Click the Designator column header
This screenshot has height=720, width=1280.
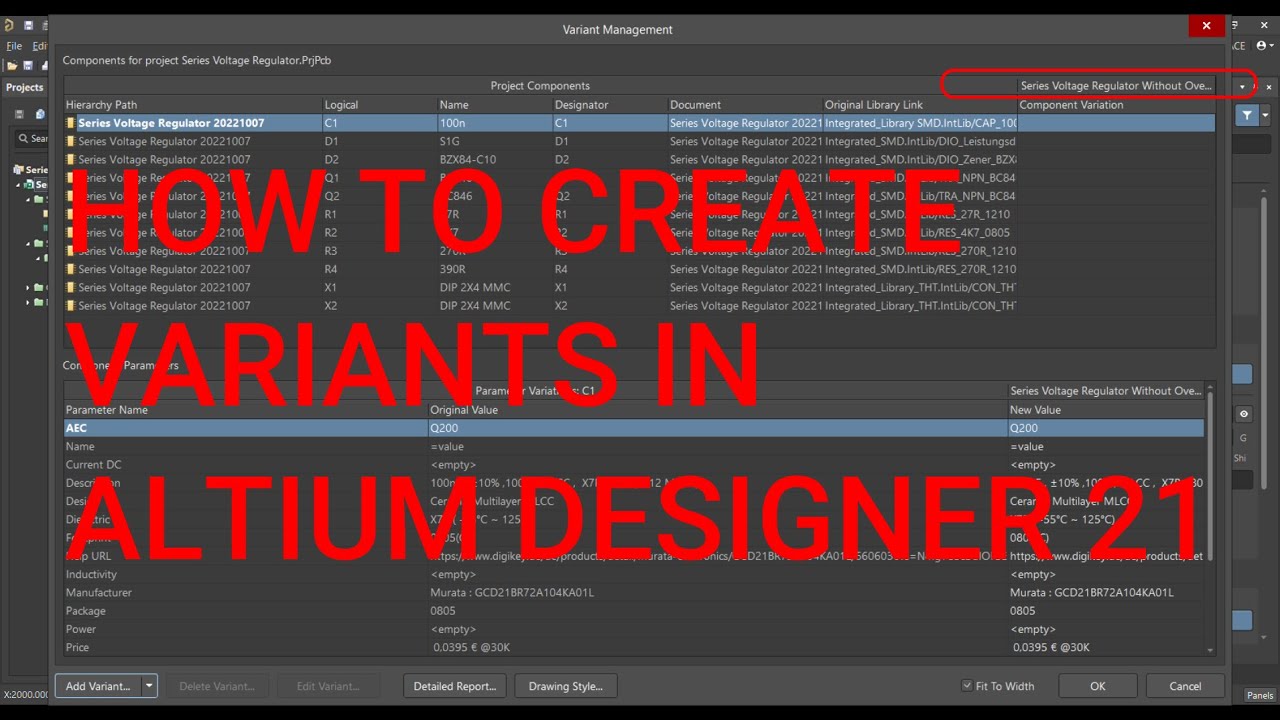click(610, 105)
